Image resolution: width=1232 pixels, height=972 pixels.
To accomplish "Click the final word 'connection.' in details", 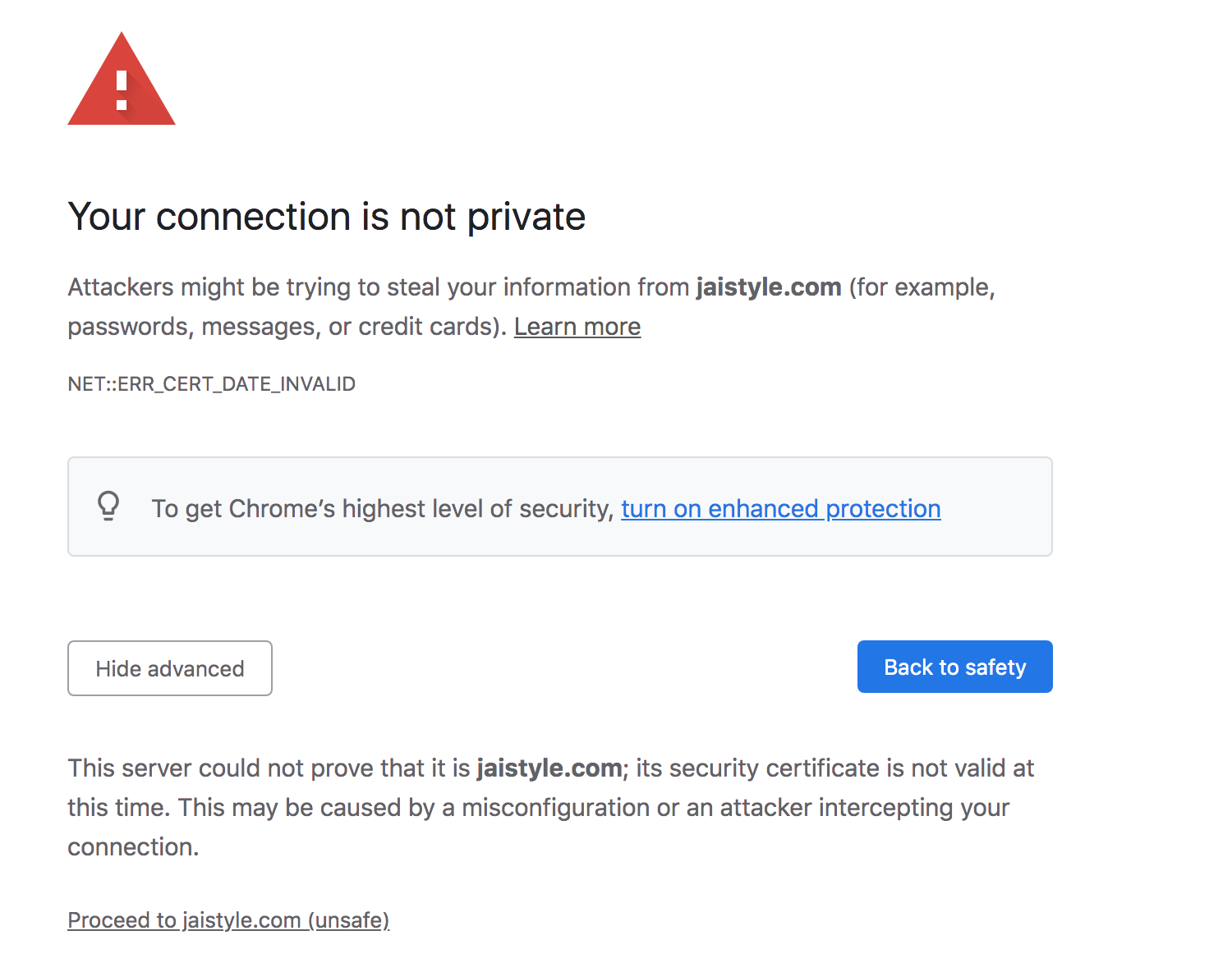I will (133, 847).
